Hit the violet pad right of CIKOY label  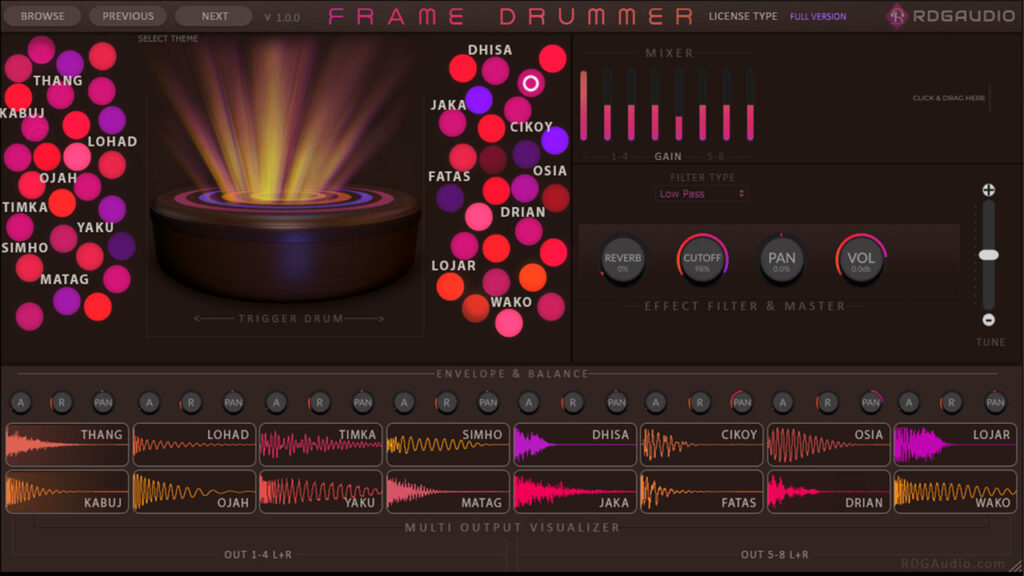pos(555,141)
